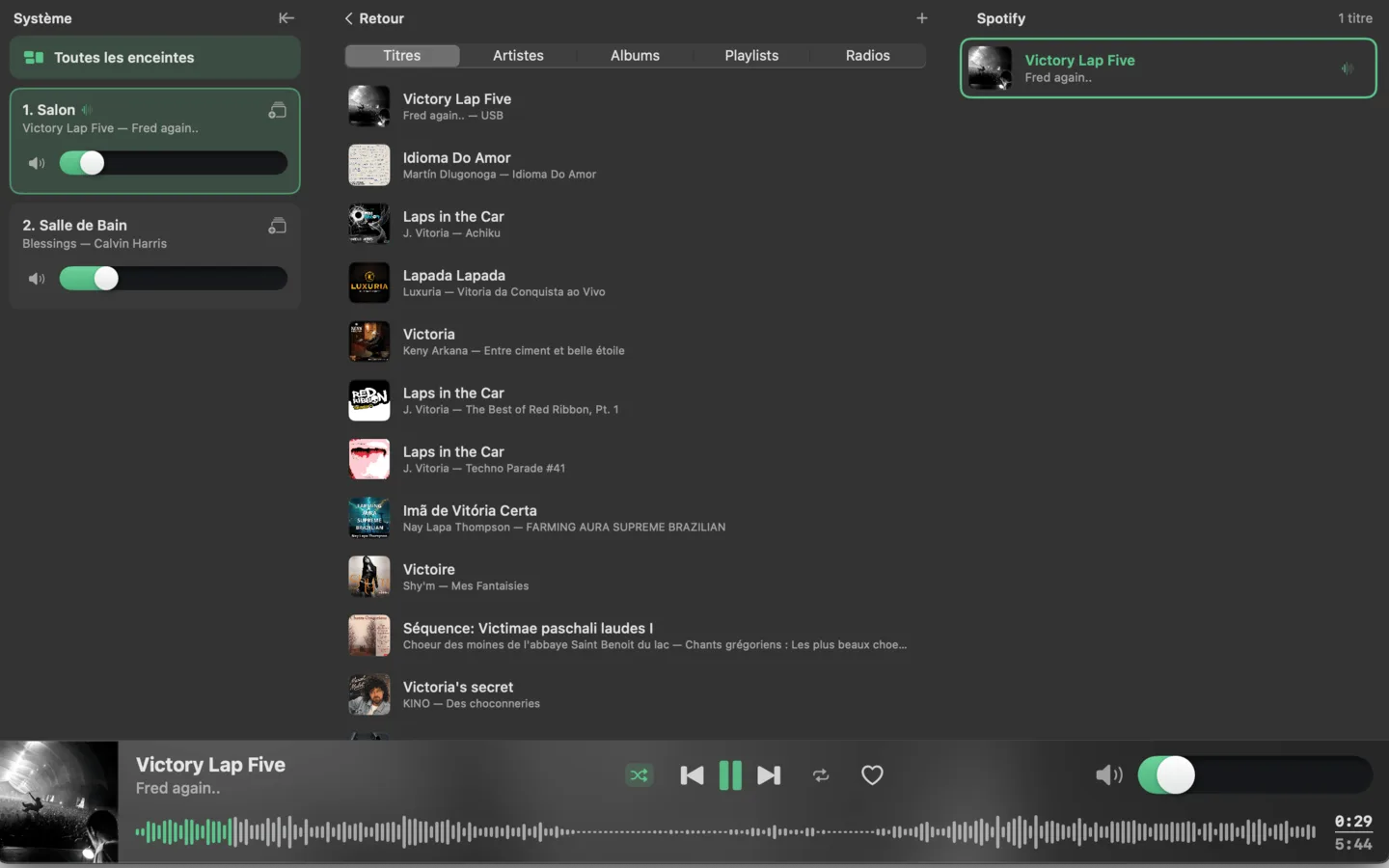Screen dimensions: 1389x868
Task: Toggle shuffle playback
Action: [639, 775]
